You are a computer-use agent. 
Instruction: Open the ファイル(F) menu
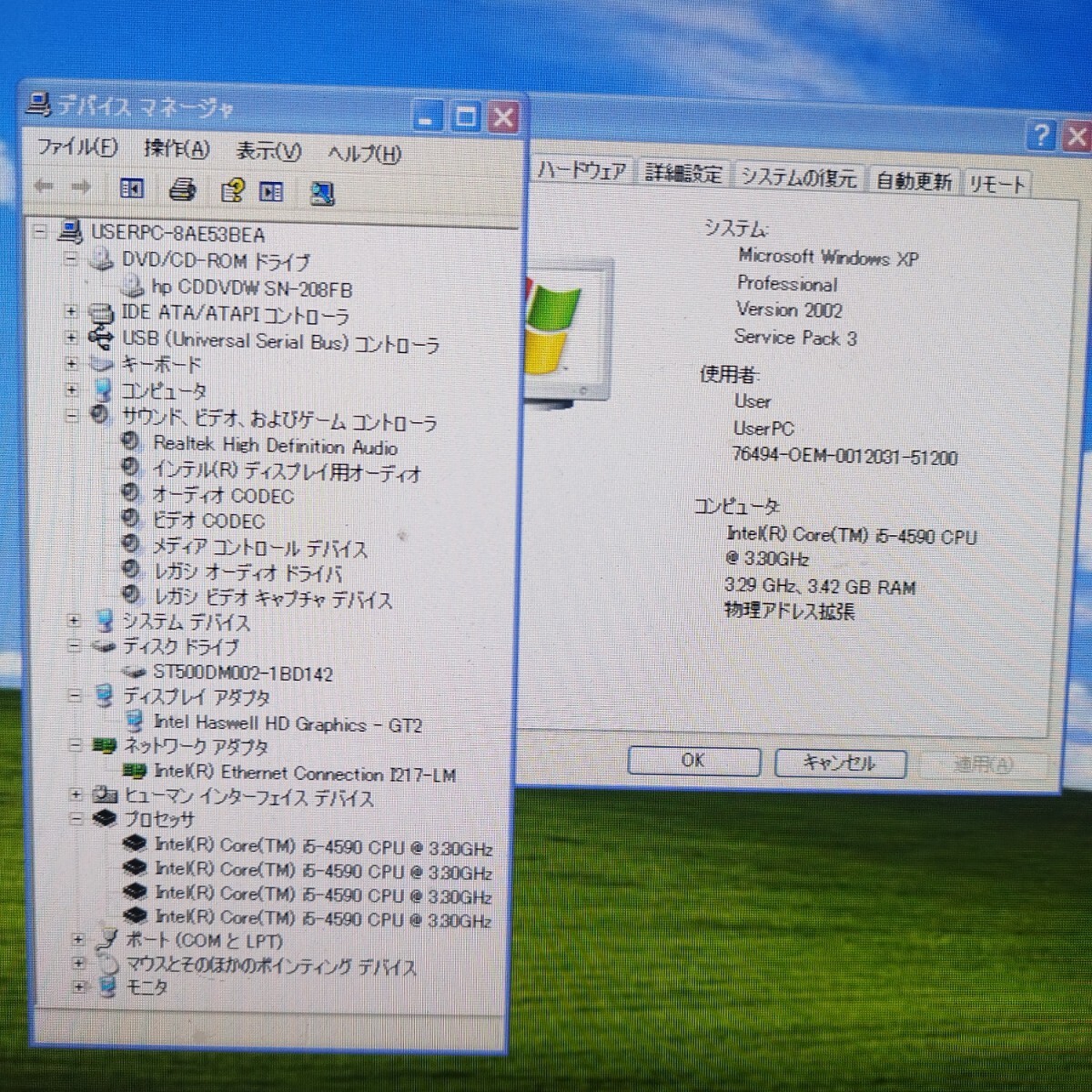77,147
